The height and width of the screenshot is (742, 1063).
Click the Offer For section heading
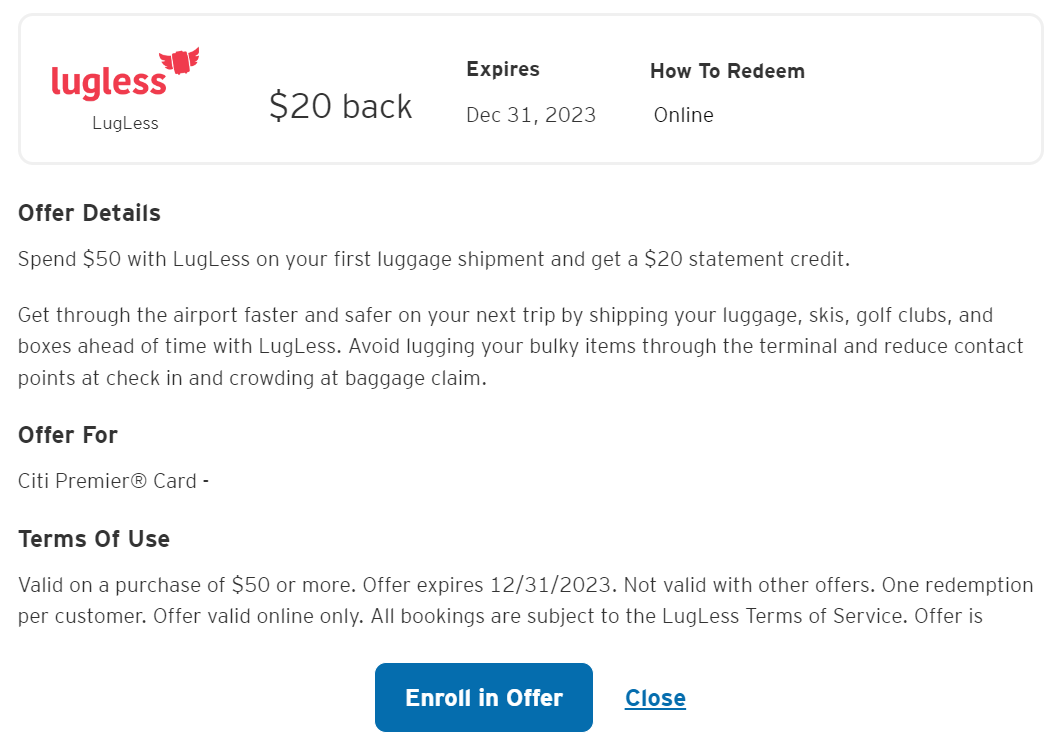(x=67, y=435)
